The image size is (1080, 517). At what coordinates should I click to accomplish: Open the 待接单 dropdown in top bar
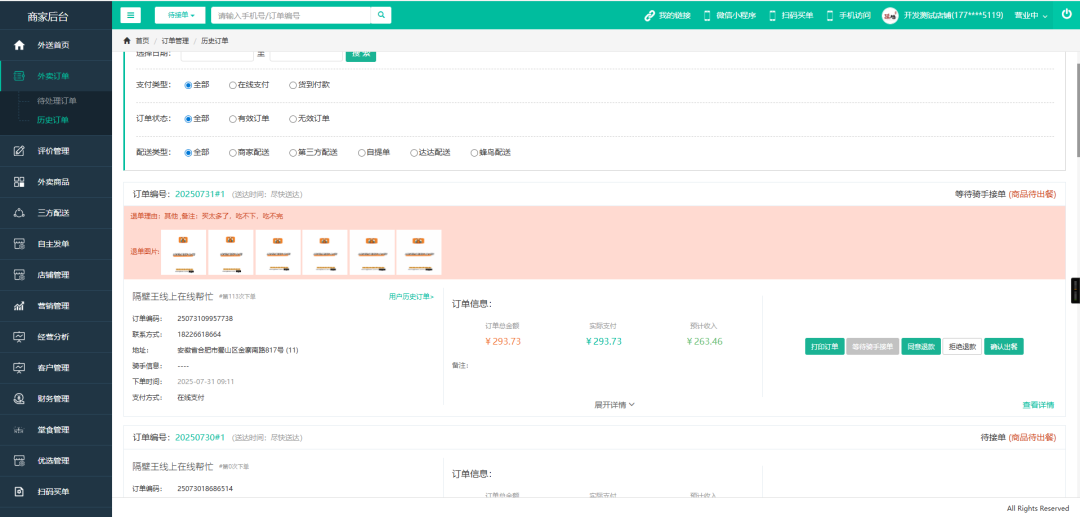[x=180, y=15]
